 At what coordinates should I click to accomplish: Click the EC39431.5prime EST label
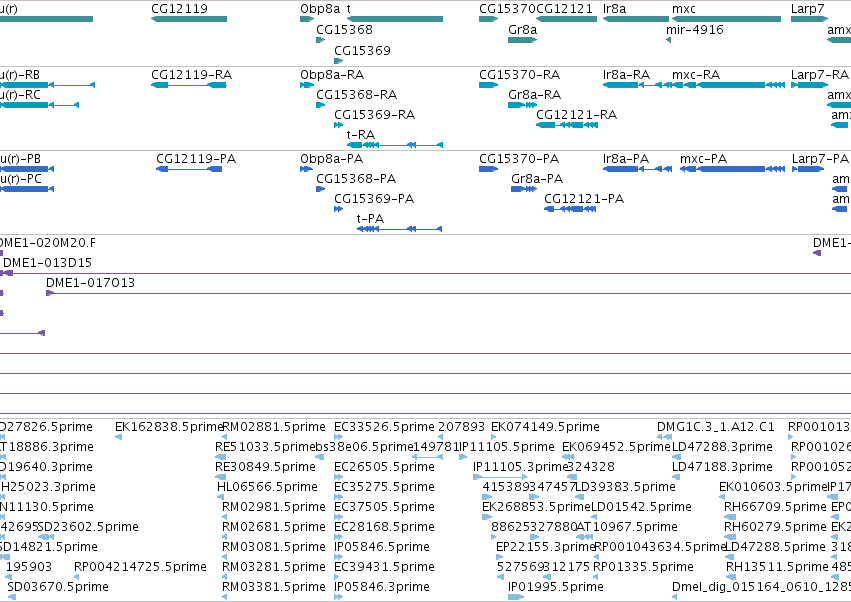pyautogui.click(x=384, y=567)
